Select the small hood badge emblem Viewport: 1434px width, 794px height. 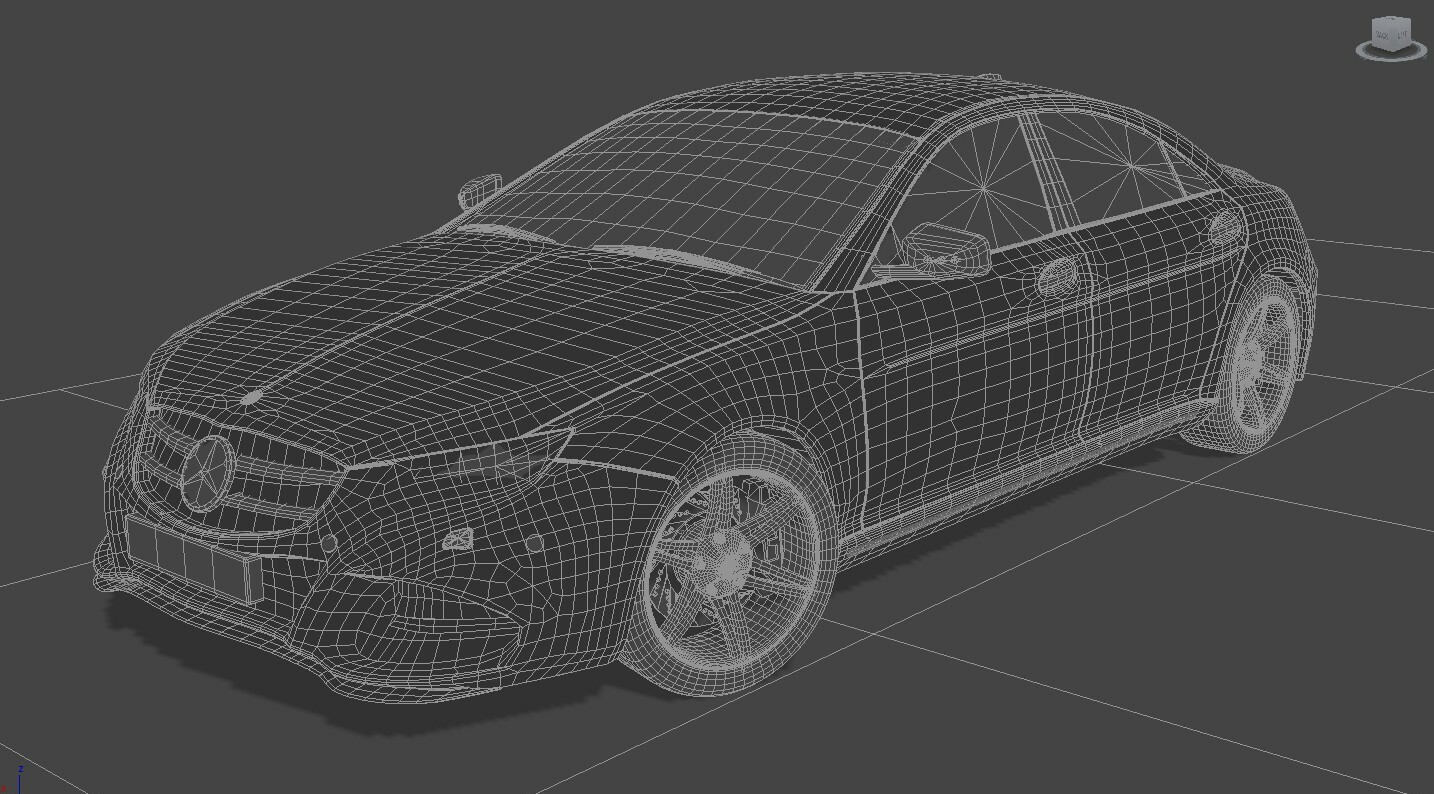(x=251, y=397)
